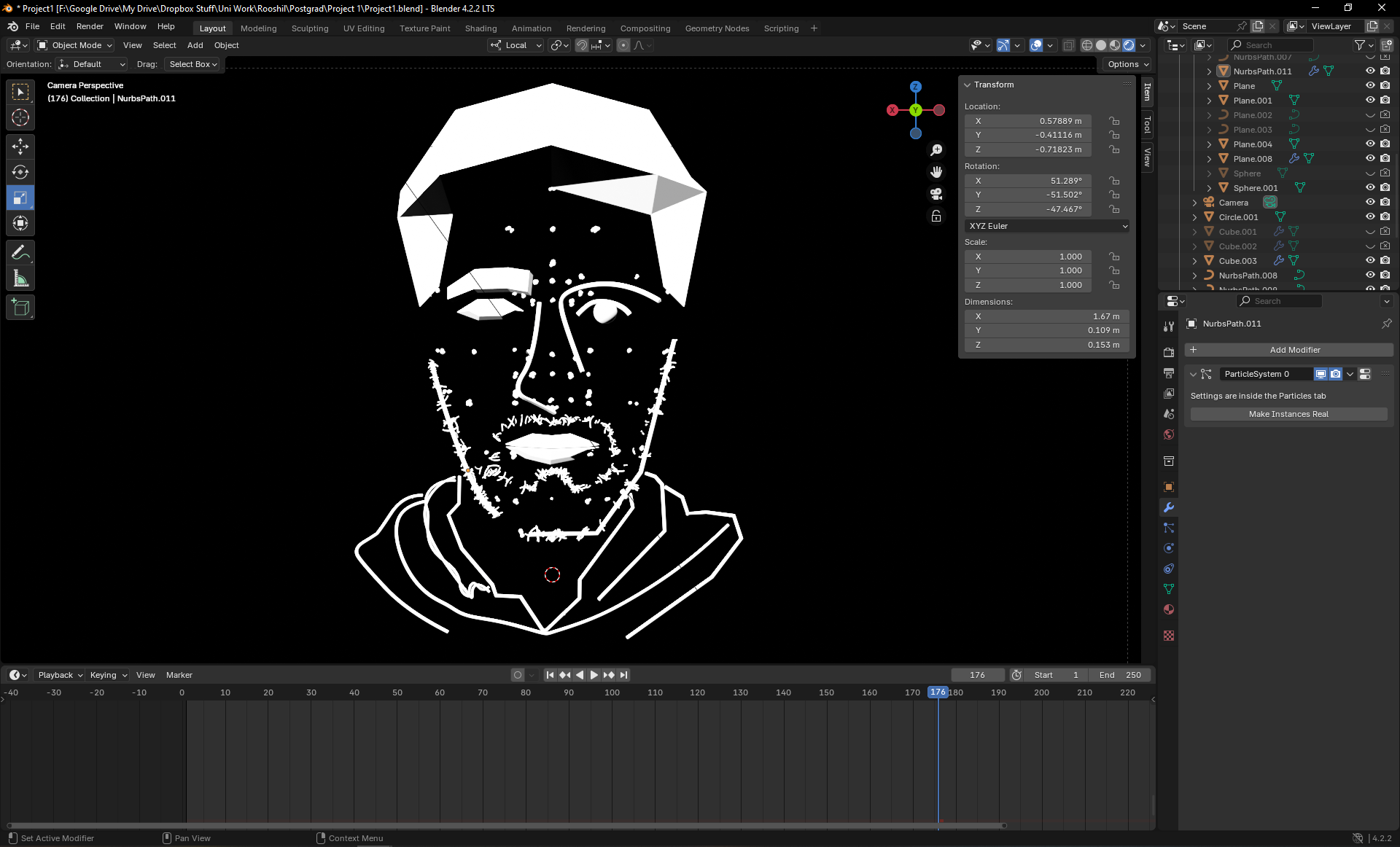1400x847 pixels.
Task: Select the Move tool in toolbar
Action: pos(20,147)
